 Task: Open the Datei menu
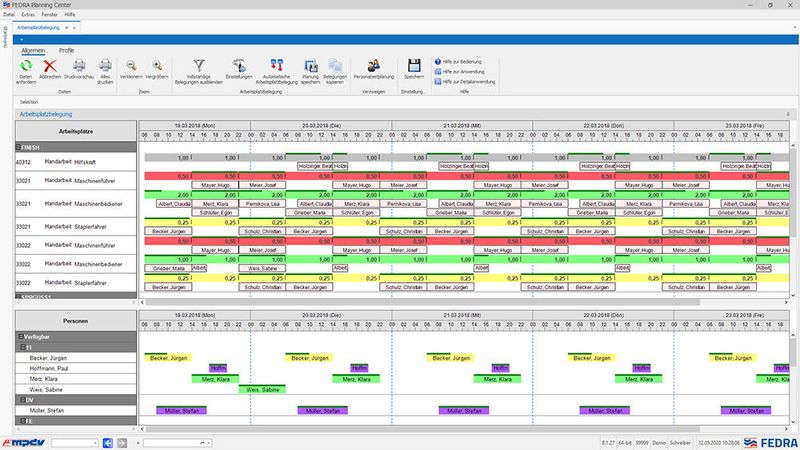[x=9, y=15]
